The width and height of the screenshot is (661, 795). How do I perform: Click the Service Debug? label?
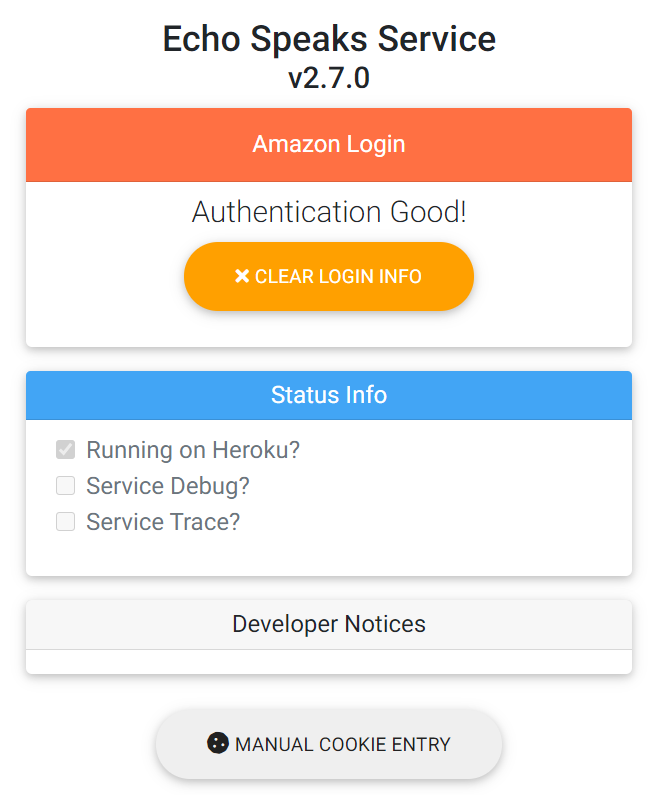point(168,486)
